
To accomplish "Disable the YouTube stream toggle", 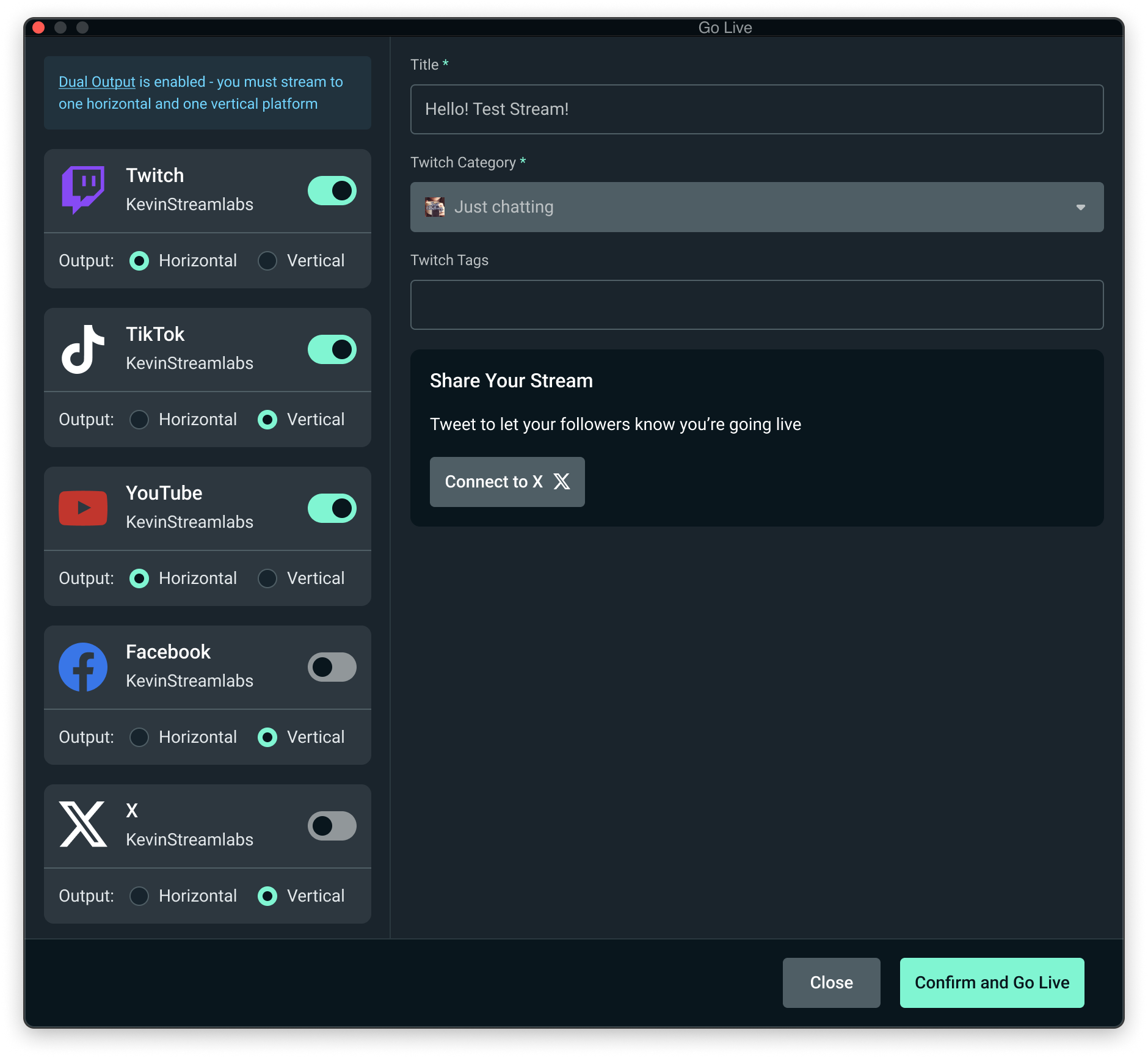I will (332, 508).
